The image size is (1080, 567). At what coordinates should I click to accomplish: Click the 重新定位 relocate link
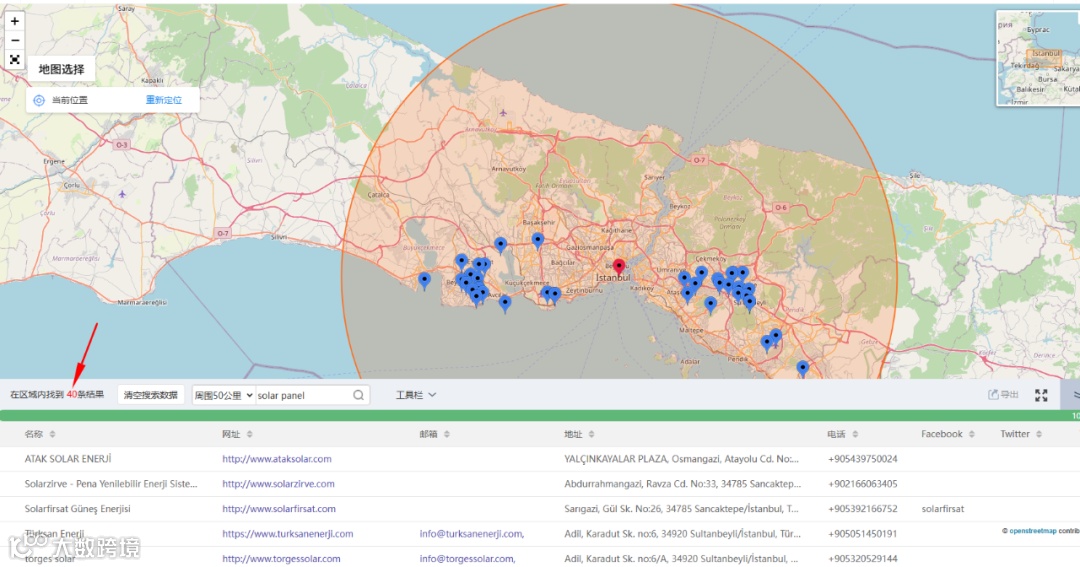click(164, 100)
